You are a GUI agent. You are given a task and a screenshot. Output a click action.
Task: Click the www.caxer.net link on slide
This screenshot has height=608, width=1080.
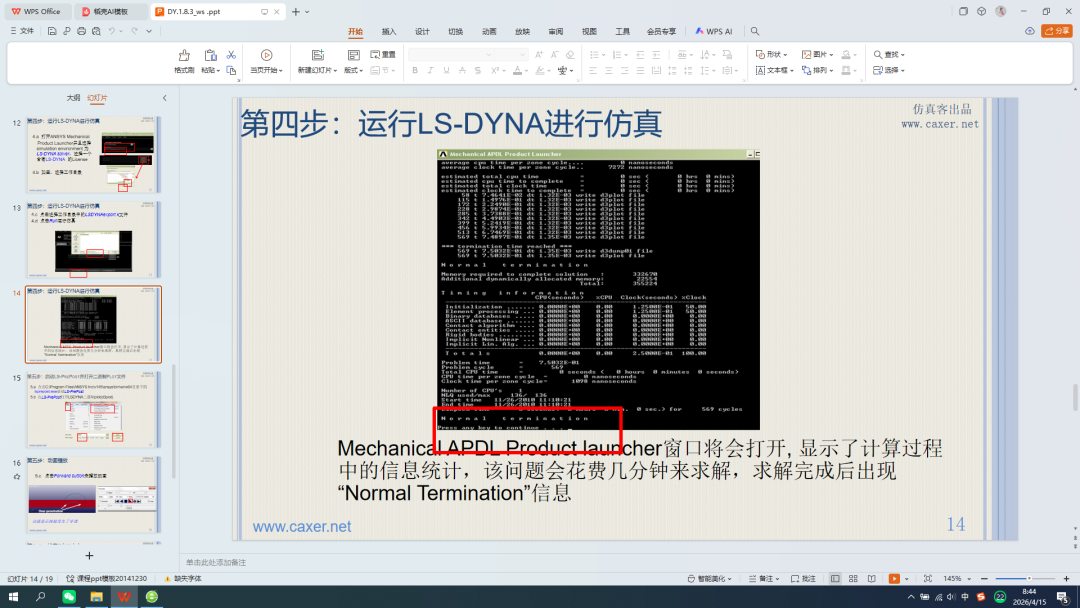point(302,527)
